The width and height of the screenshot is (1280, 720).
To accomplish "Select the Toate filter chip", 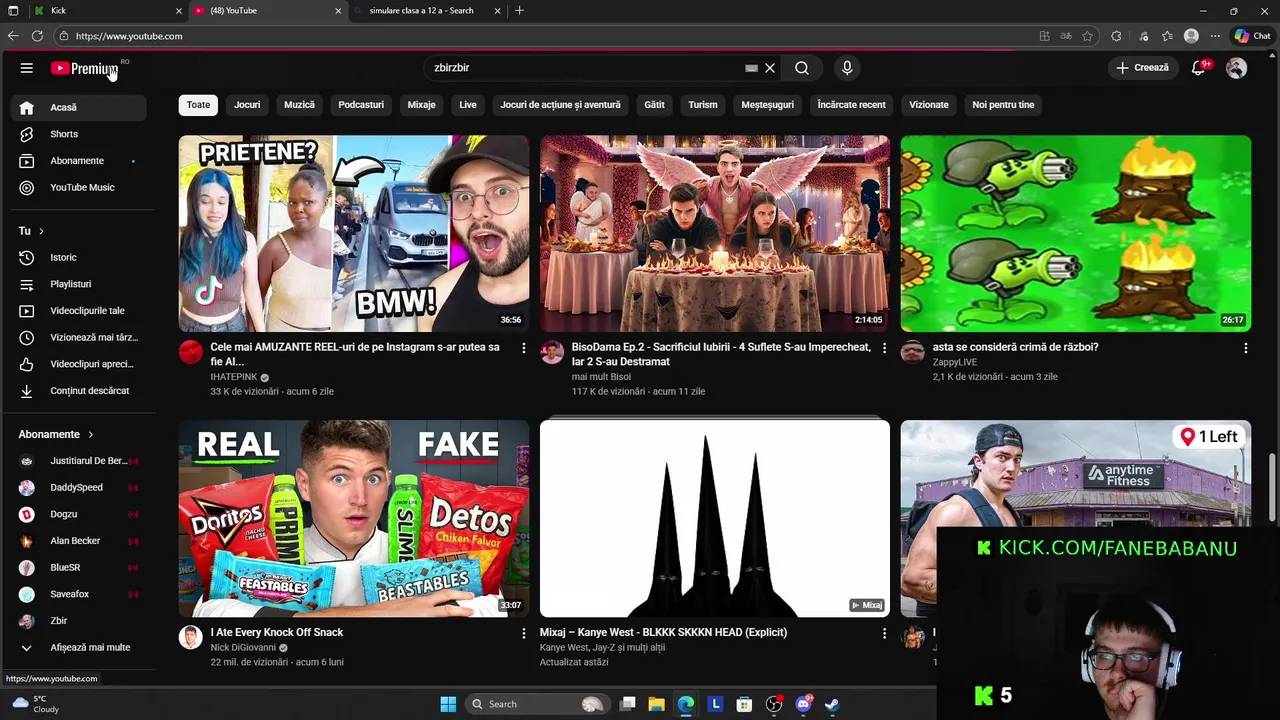I will coord(198,105).
